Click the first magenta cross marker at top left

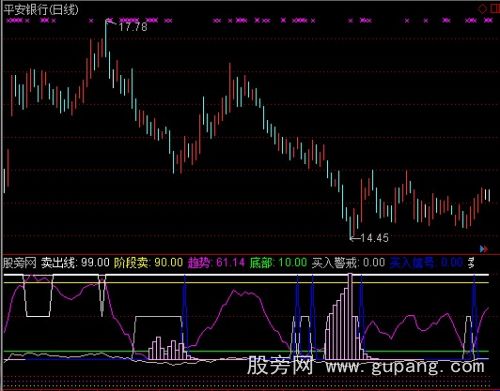coord(8,21)
